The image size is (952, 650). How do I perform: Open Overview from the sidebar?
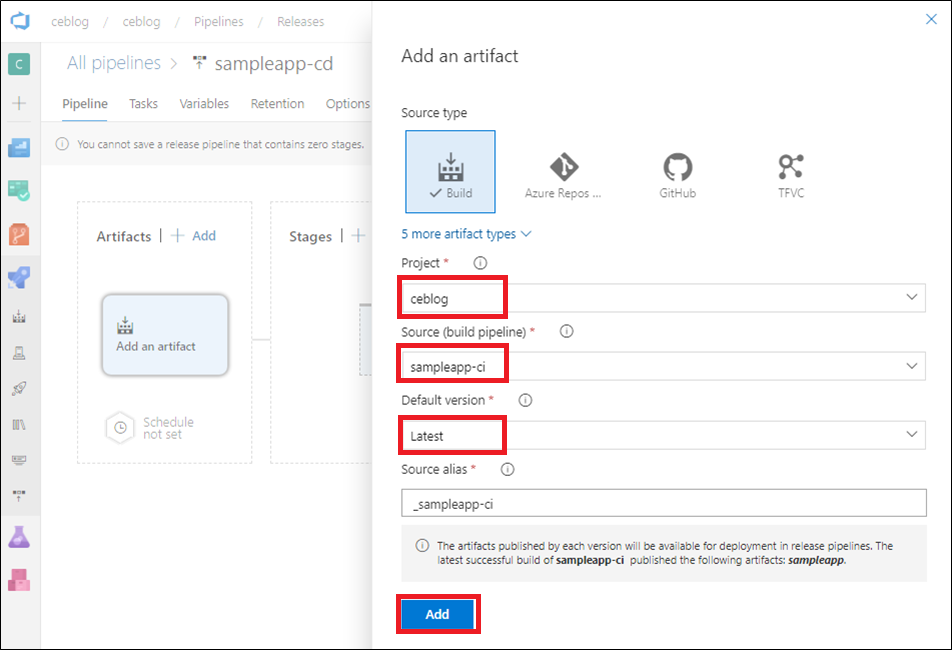click(x=19, y=147)
